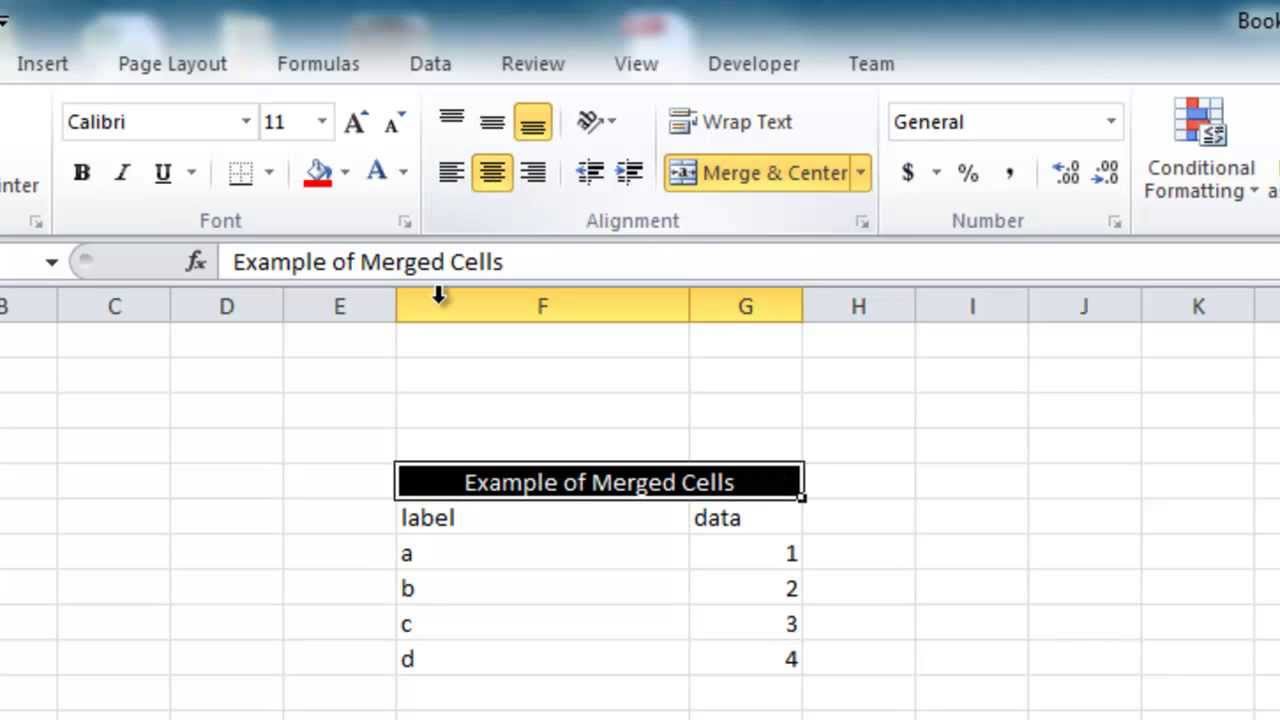Click Decrease Indent icon
The height and width of the screenshot is (720, 1280).
(x=590, y=172)
